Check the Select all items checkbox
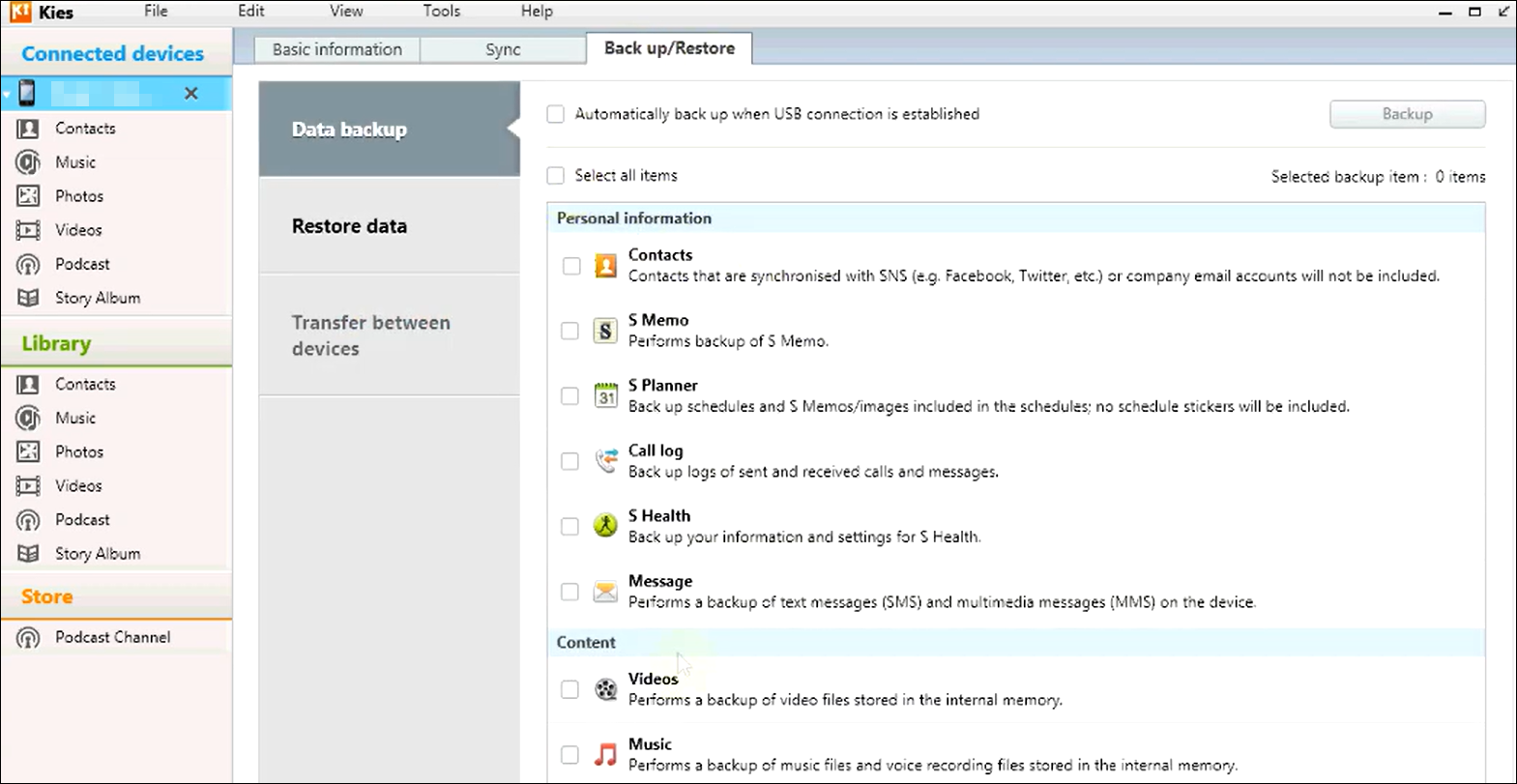Viewport: 1517px width, 784px height. tap(556, 176)
